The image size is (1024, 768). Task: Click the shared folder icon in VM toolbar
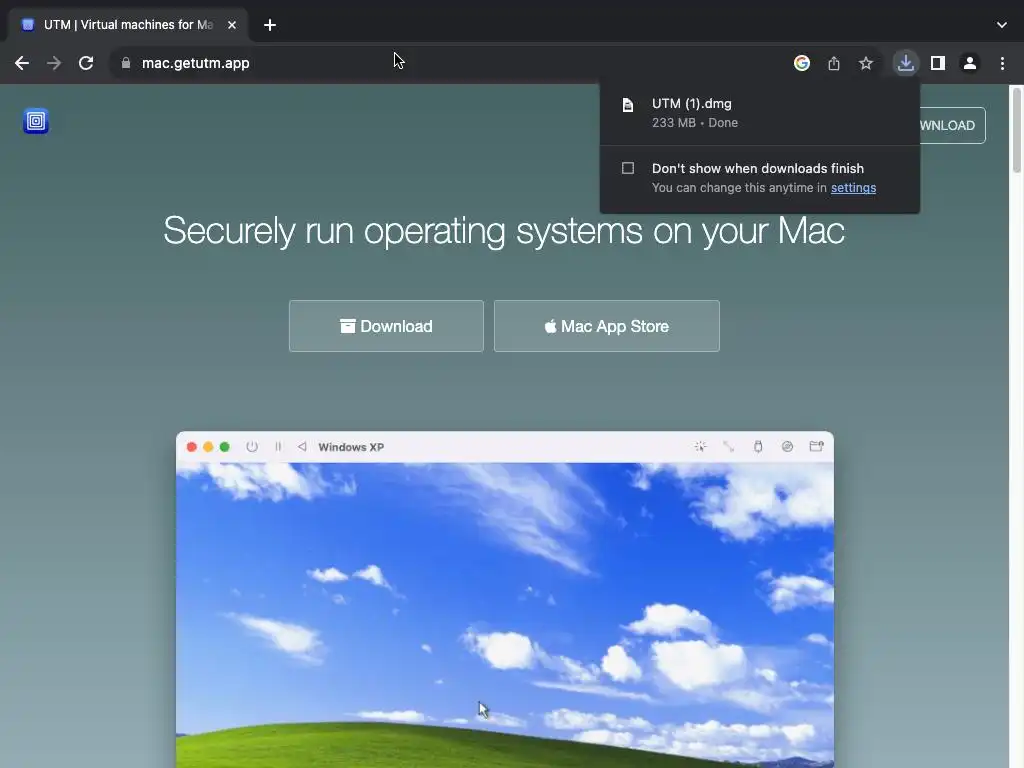[x=816, y=447]
